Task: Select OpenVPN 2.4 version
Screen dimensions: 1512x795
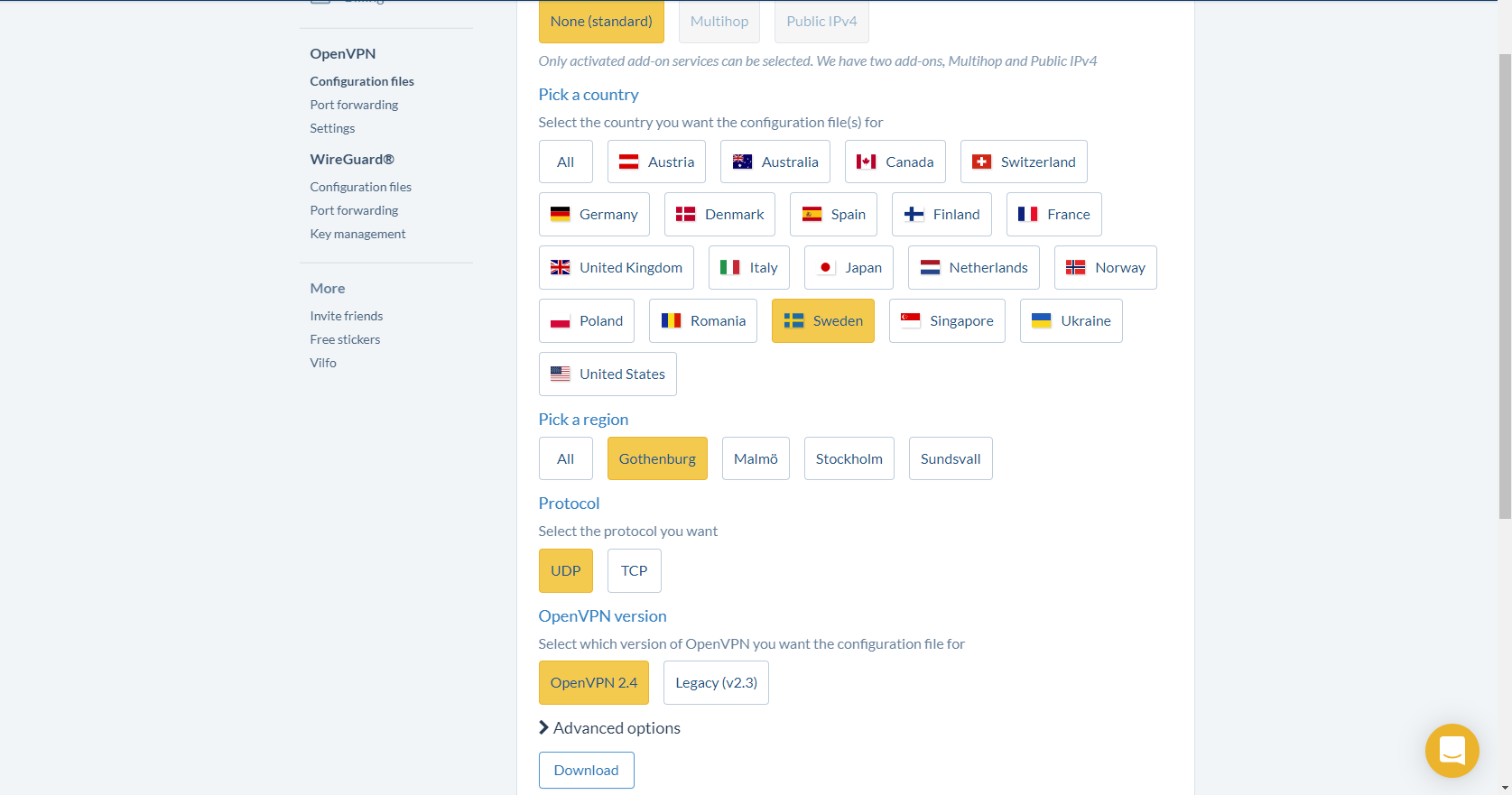Action: (594, 682)
